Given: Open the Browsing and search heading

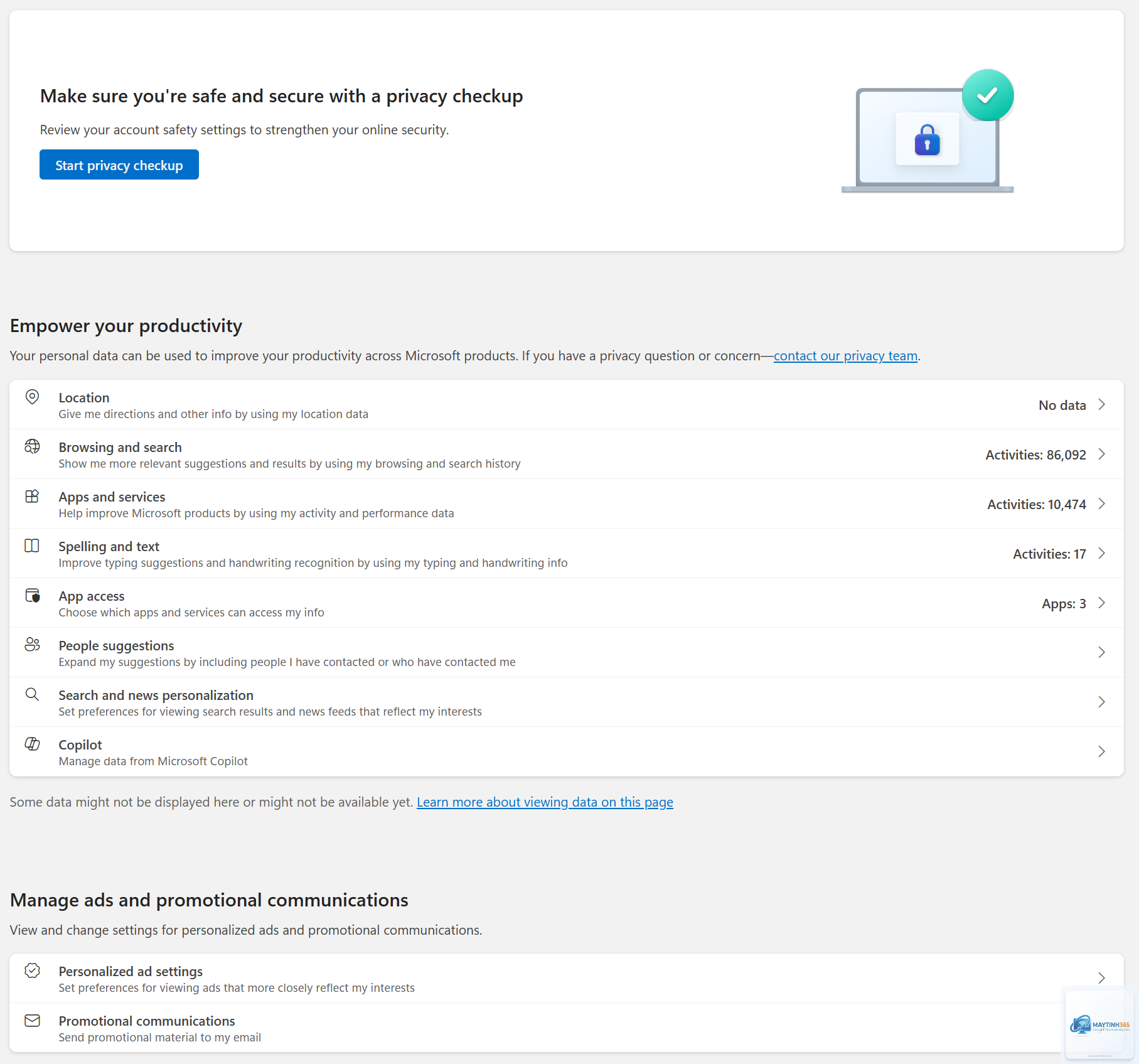Looking at the screenshot, I should click(120, 447).
